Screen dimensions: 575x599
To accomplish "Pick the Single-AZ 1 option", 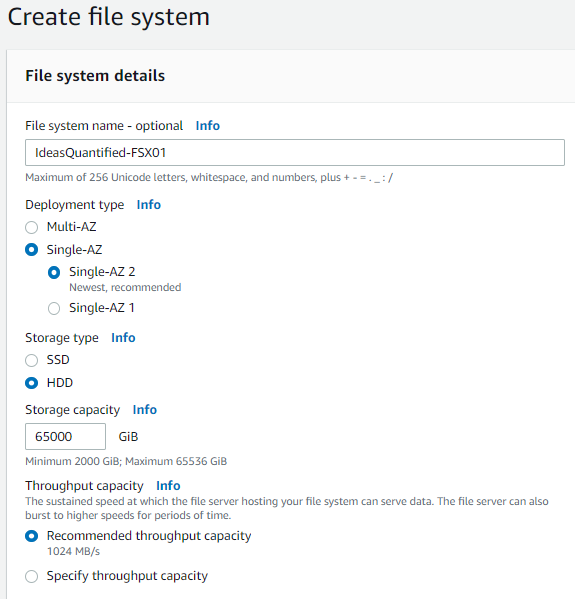I will tap(54, 308).
